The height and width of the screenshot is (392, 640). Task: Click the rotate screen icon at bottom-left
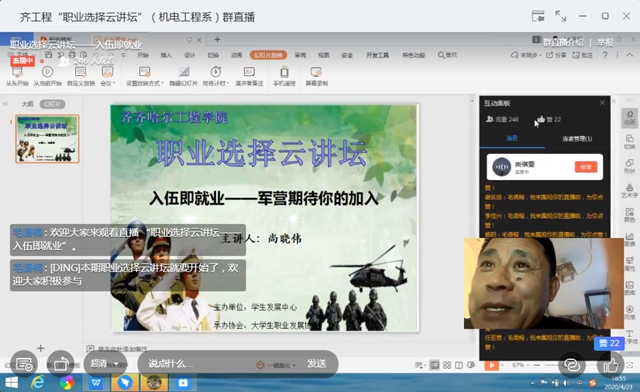pyautogui.click(x=60, y=364)
